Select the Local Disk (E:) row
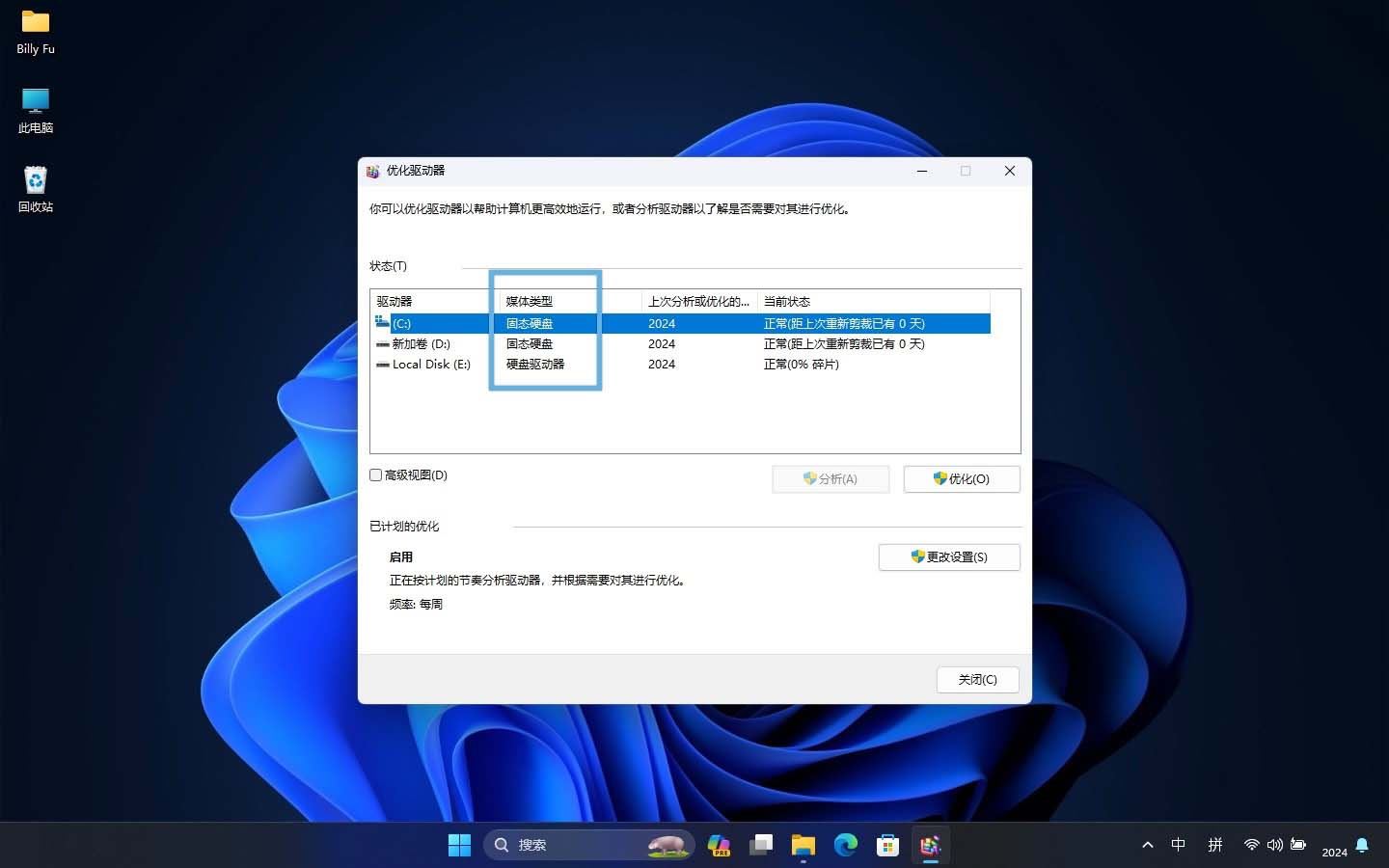This screenshot has height=868, width=1389. coord(681,364)
